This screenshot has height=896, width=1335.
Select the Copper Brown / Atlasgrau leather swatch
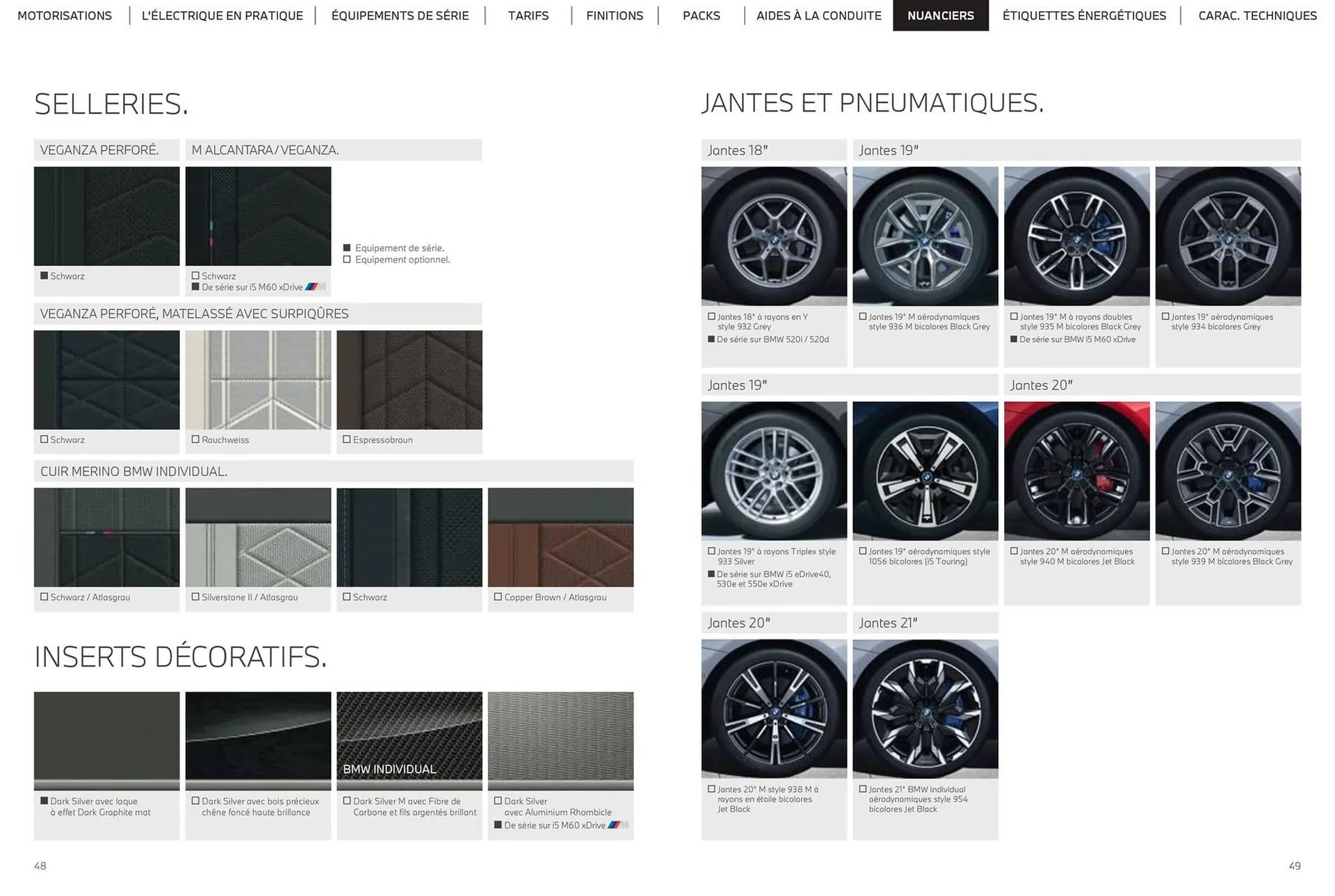pyautogui.click(x=560, y=539)
